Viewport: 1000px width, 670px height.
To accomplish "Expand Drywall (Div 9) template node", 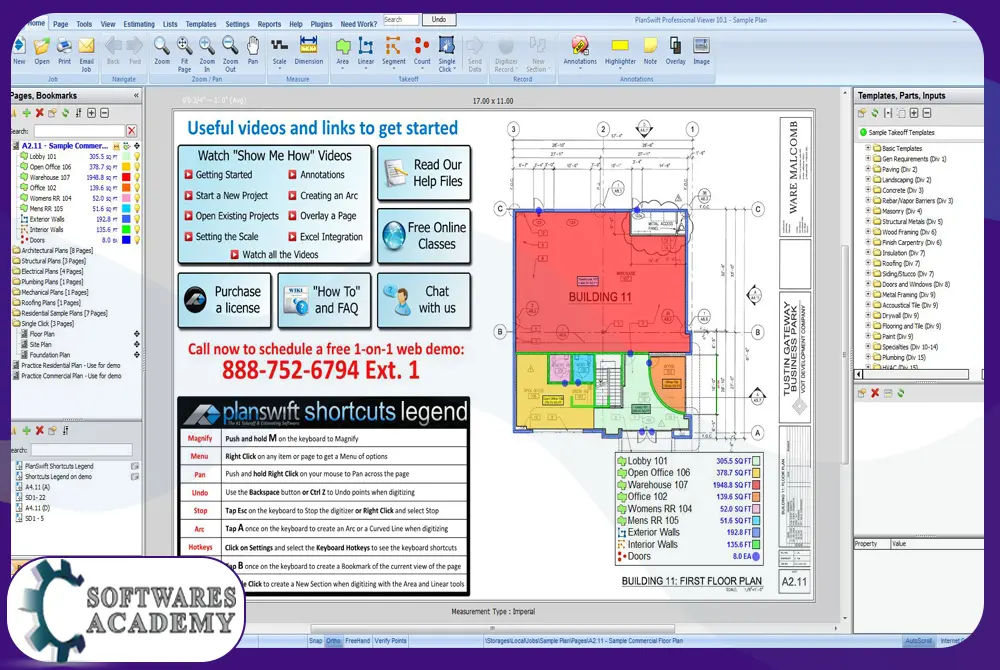I will click(x=868, y=316).
